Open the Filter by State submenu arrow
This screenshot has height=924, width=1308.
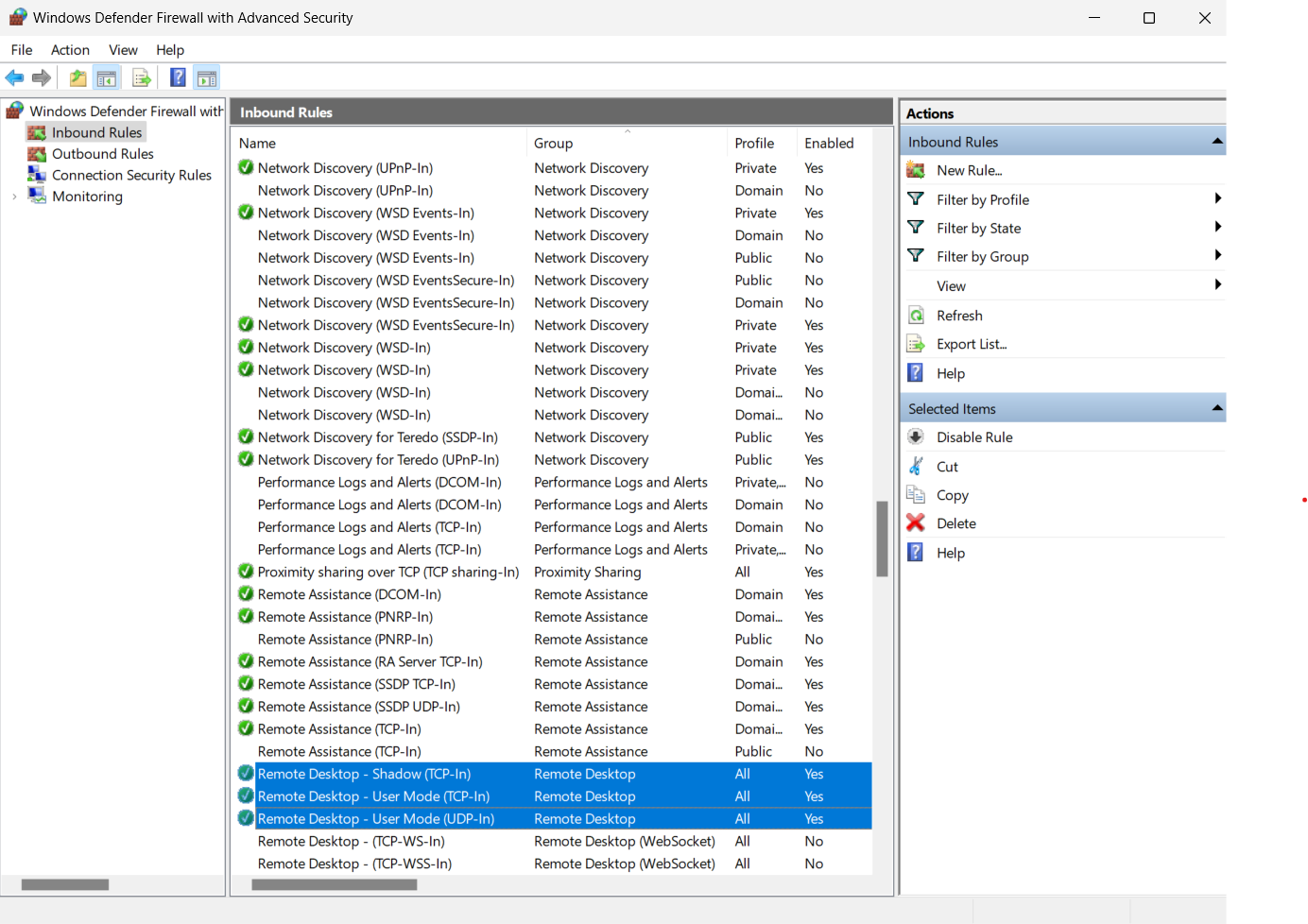[1217, 227]
